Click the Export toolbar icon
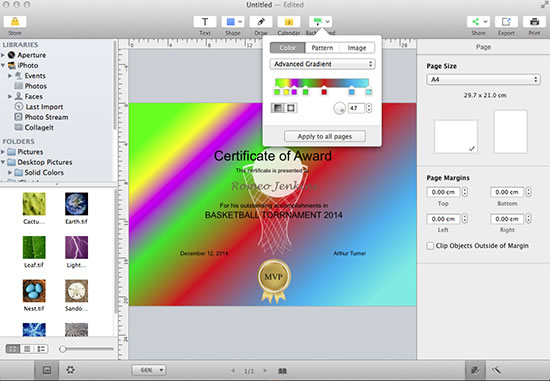Screen dimensions: 550x381 tap(506, 22)
